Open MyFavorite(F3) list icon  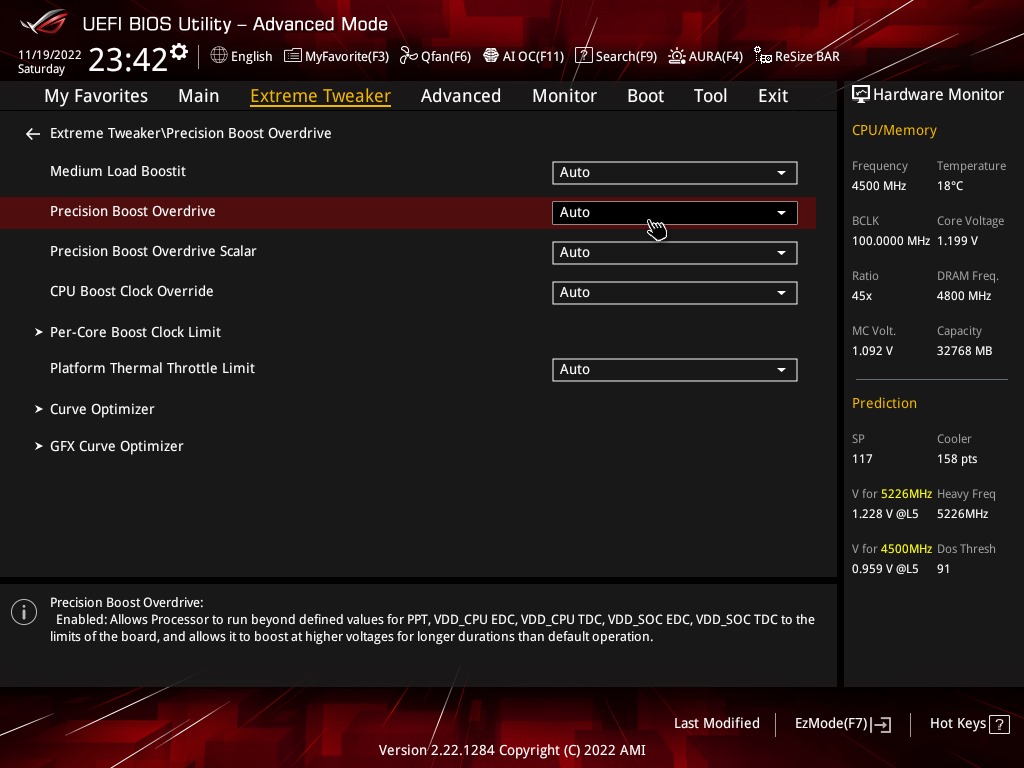[293, 56]
